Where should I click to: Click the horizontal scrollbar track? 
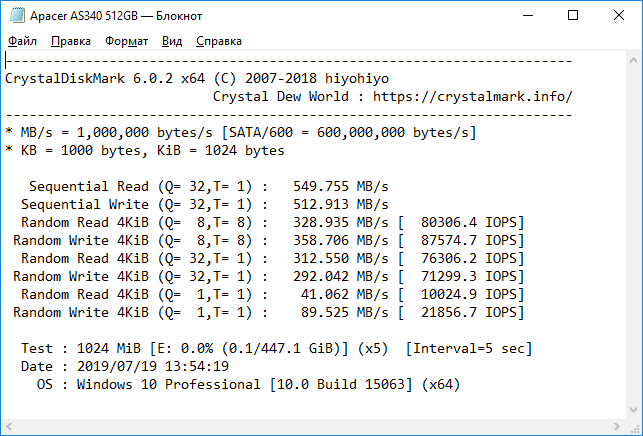(x=313, y=427)
